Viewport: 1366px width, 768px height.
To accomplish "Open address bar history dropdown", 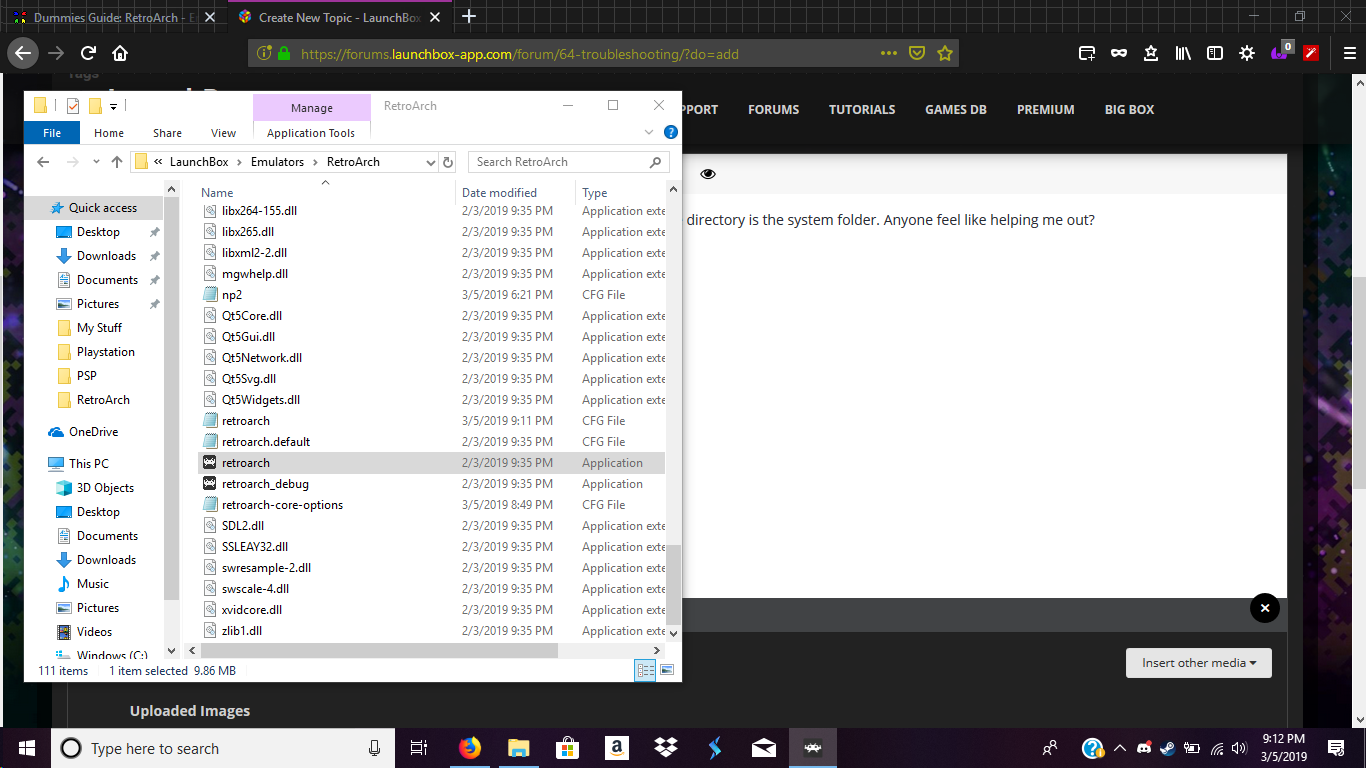I will (x=431, y=162).
